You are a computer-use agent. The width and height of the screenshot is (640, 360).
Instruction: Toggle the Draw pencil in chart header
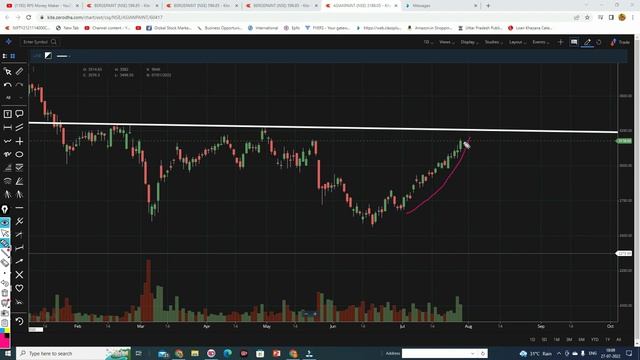pos(587,42)
